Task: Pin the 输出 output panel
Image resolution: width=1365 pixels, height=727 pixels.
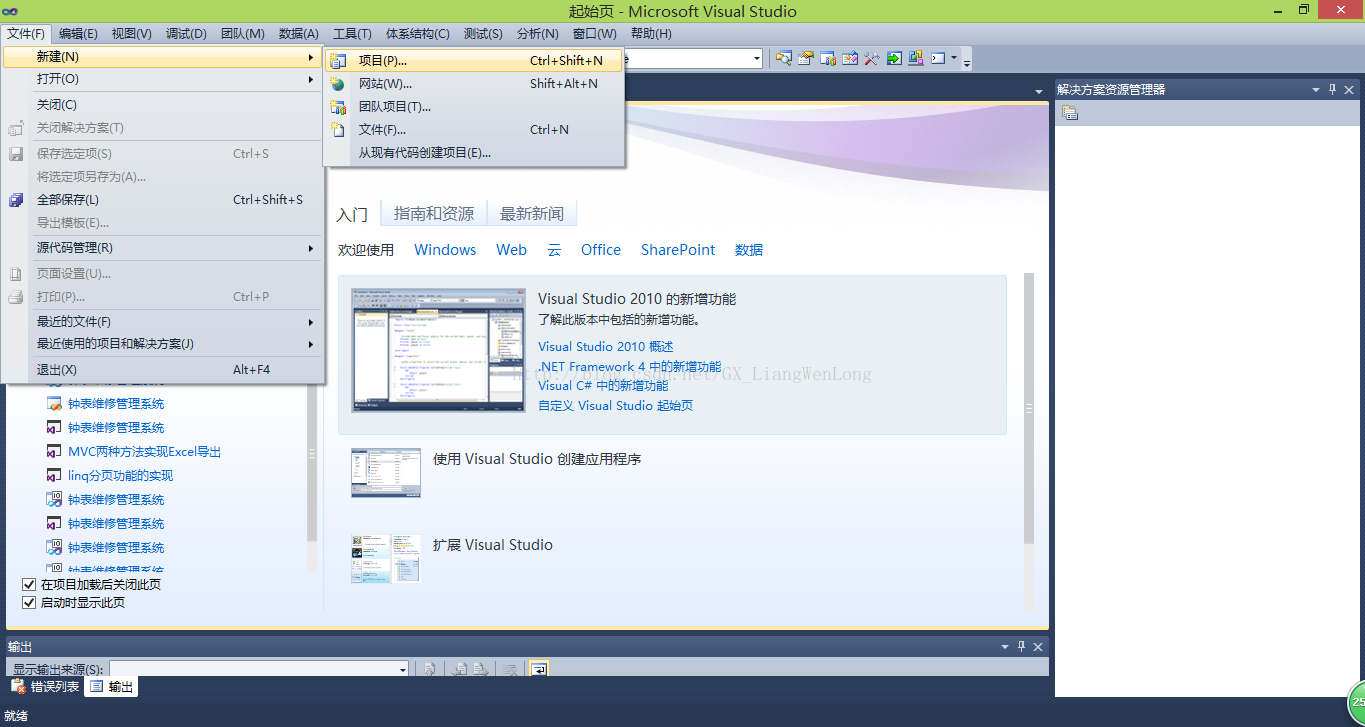Action: point(1021,646)
